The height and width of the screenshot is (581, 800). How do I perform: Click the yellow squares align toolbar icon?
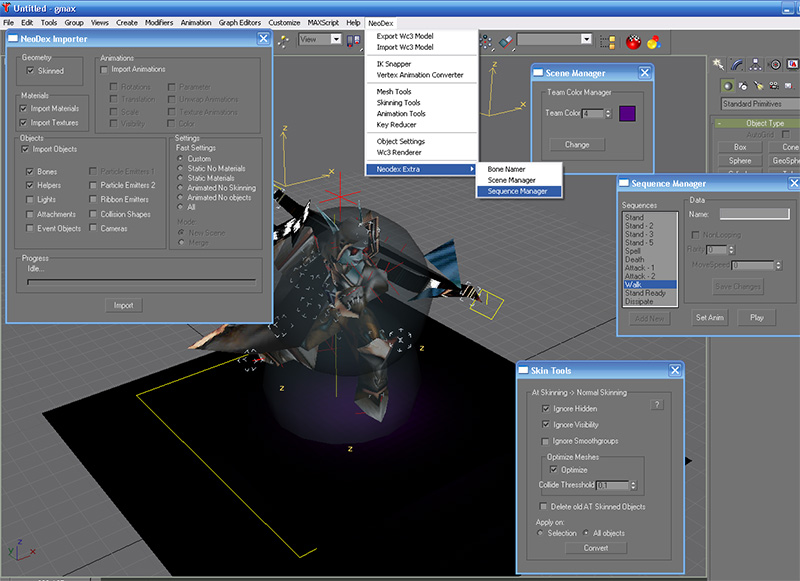607,42
